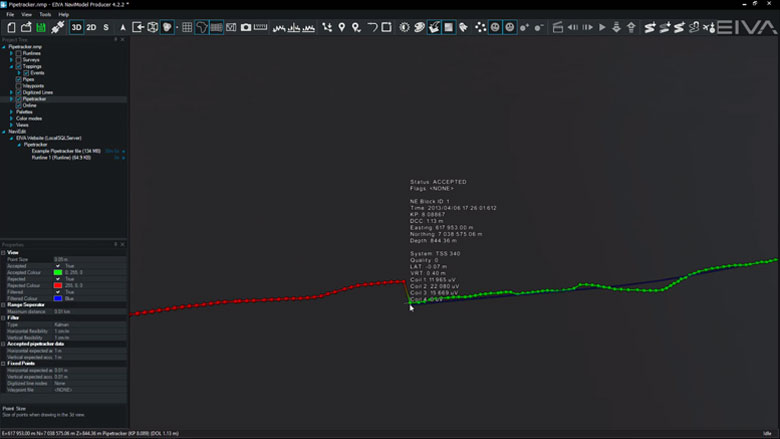Screen dimensions: 780x439
Task: Open the Tools menu
Action: pos(45,15)
